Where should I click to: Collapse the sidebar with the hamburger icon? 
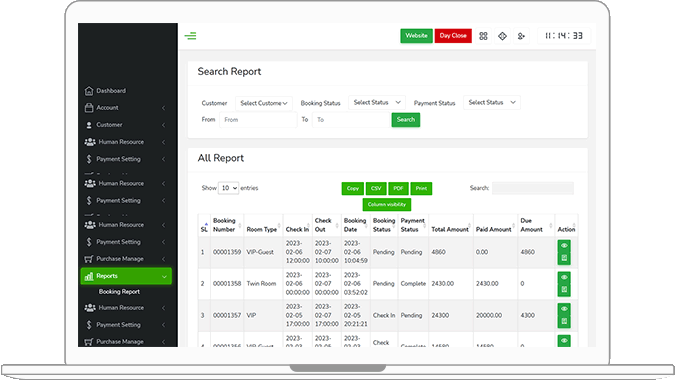tap(190, 36)
